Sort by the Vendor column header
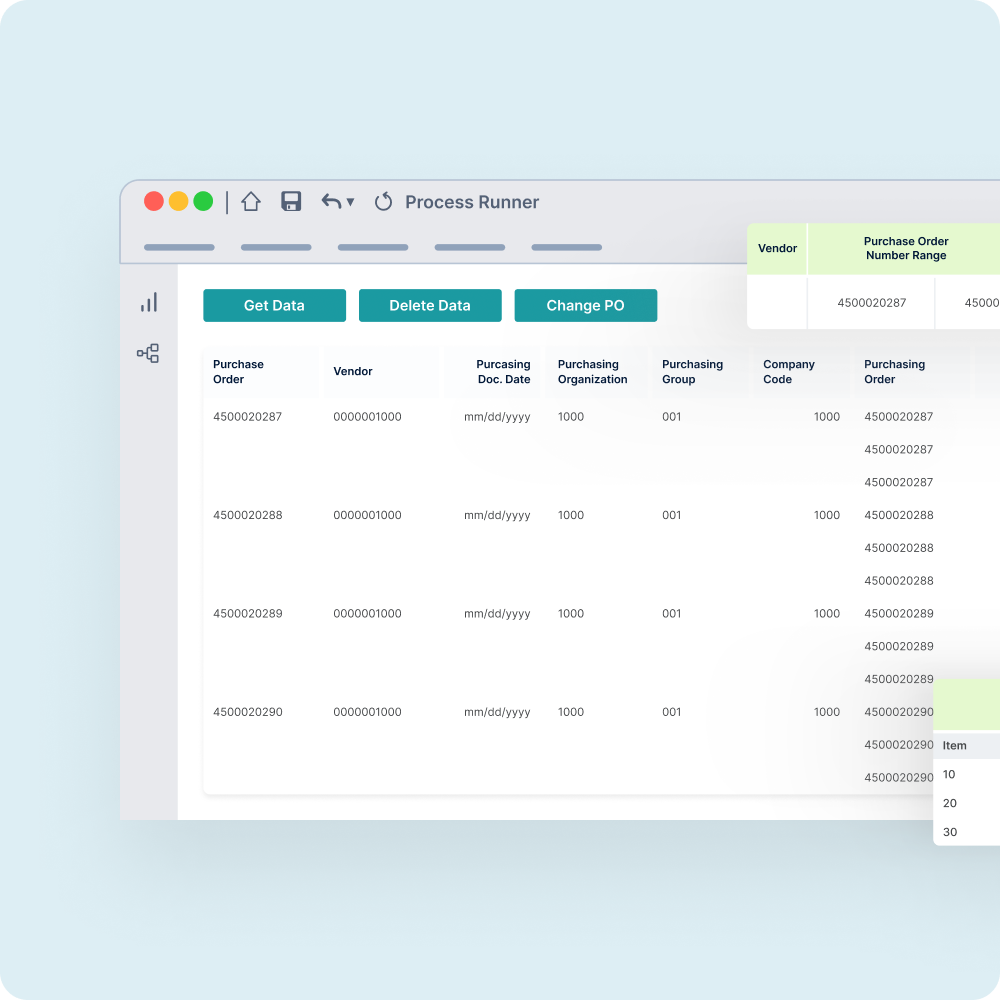Viewport: 1000px width, 1000px height. 353,371
